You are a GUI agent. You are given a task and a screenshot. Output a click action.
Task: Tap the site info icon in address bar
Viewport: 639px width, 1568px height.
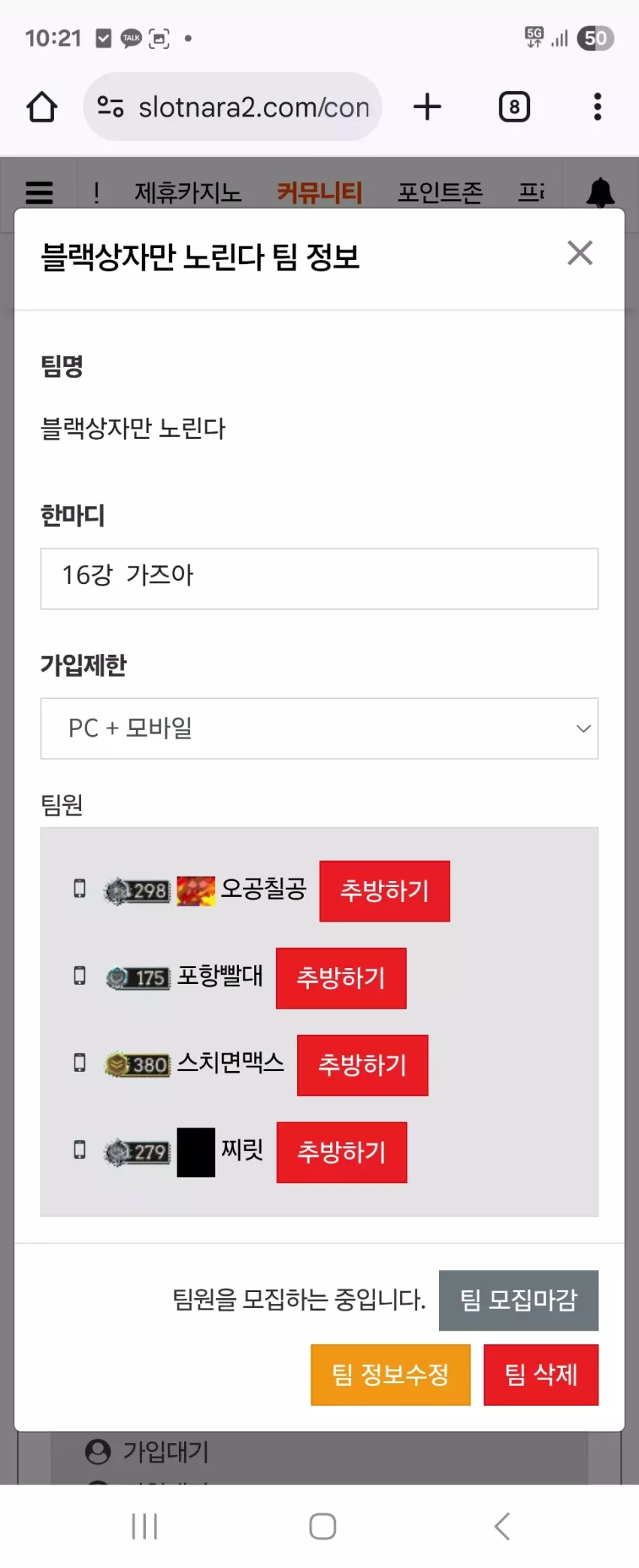coord(111,107)
